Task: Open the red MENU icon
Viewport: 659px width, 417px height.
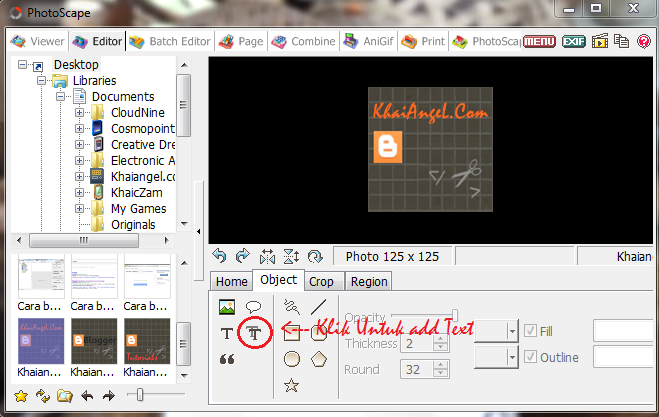Action: 540,41
